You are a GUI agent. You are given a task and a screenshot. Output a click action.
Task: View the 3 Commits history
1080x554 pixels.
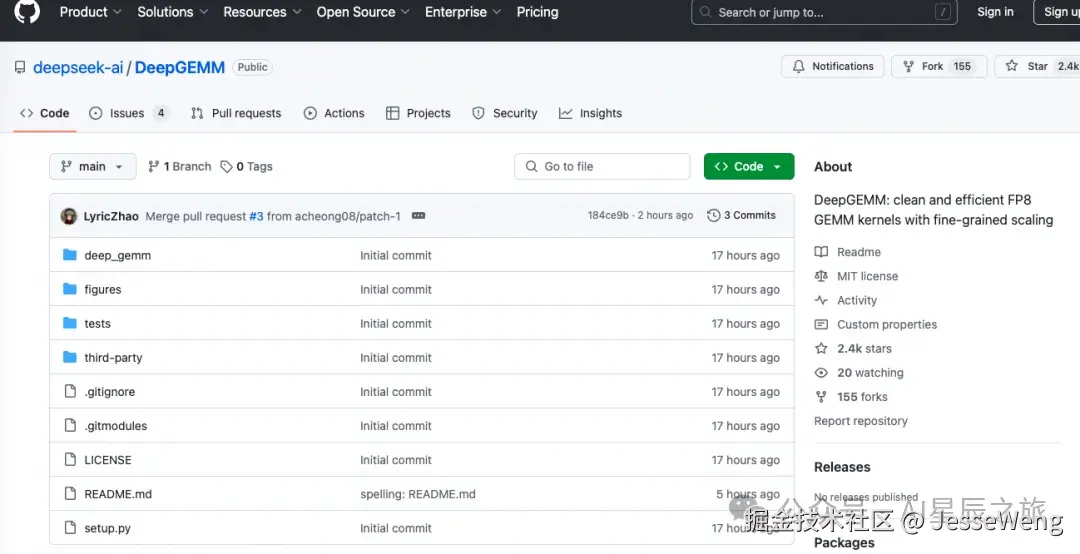tap(741, 215)
